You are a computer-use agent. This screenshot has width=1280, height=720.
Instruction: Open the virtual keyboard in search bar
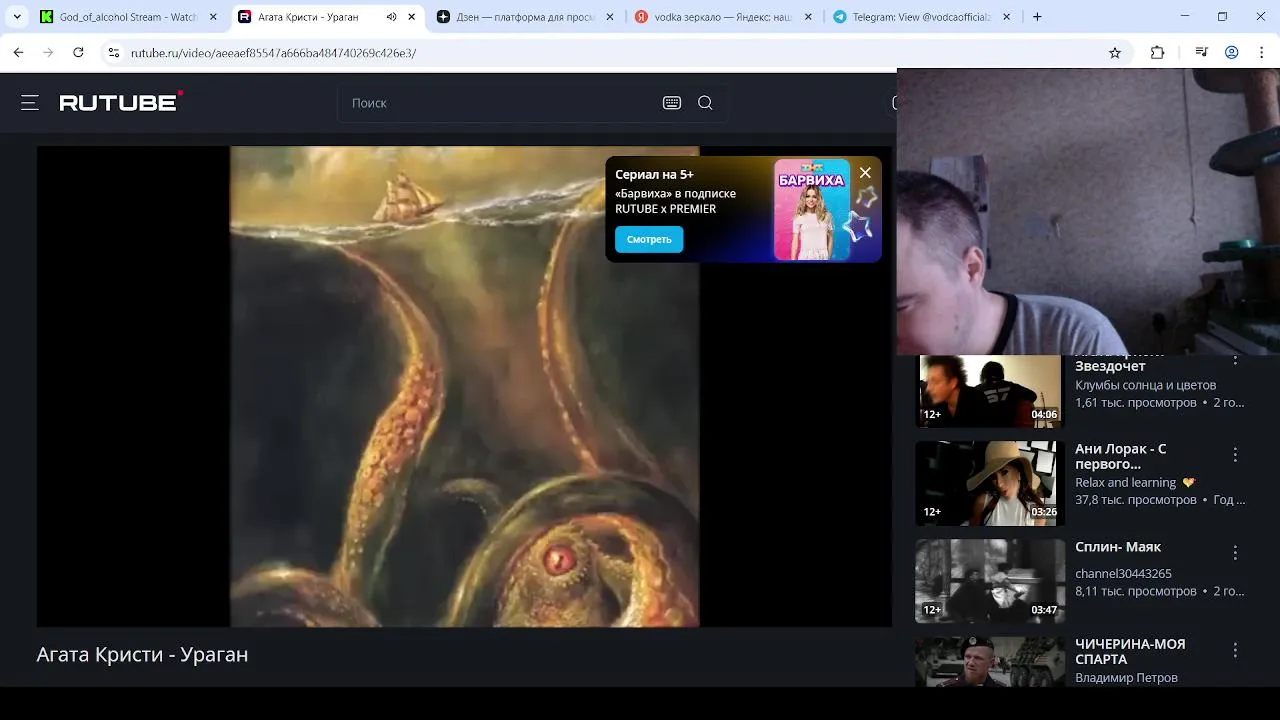tap(672, 103)
